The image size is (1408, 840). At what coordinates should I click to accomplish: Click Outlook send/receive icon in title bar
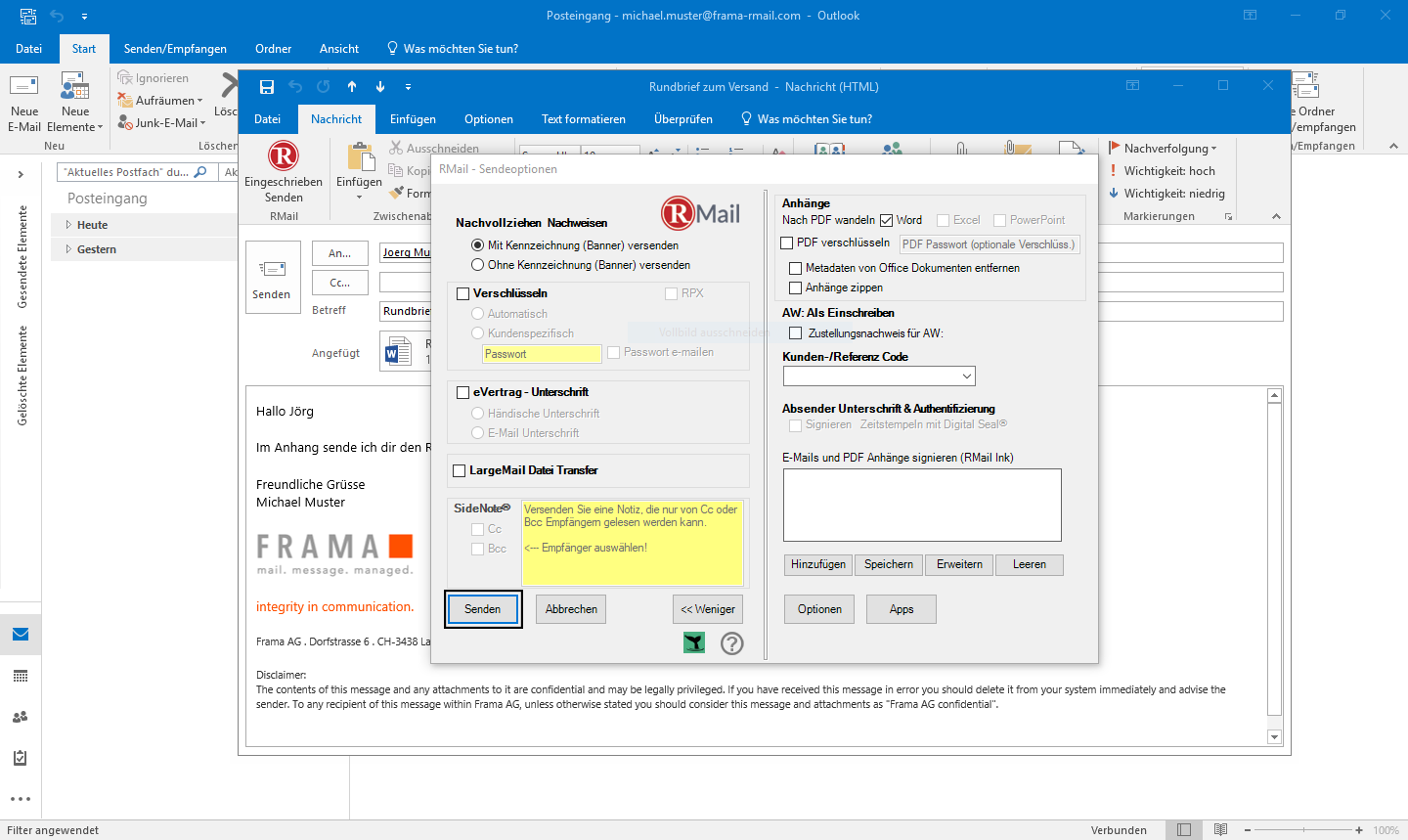point(28,16)
